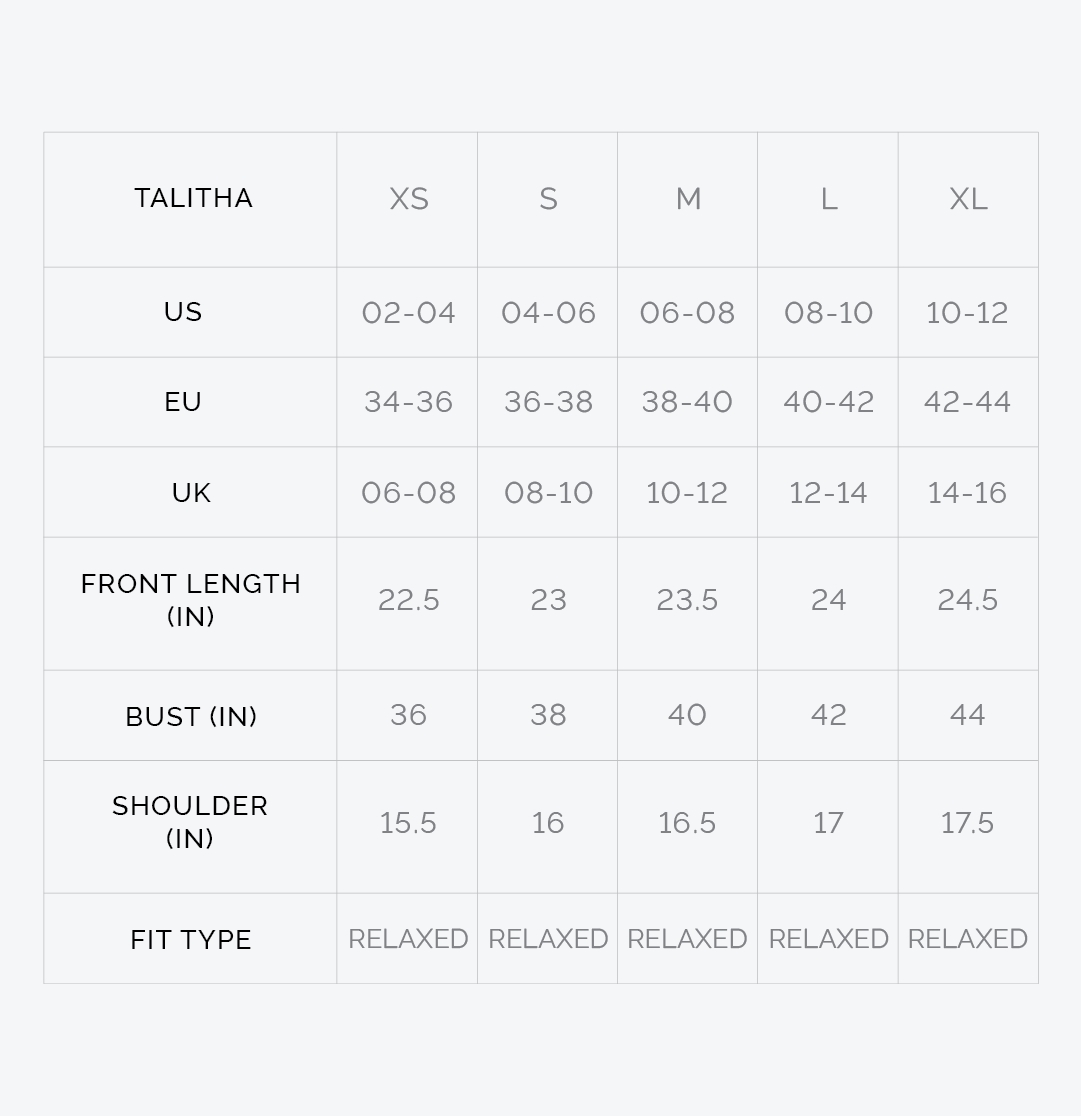This screenshot has width=1081, height=1116.
Task: Click the US row label
Action: click(183, 312)
